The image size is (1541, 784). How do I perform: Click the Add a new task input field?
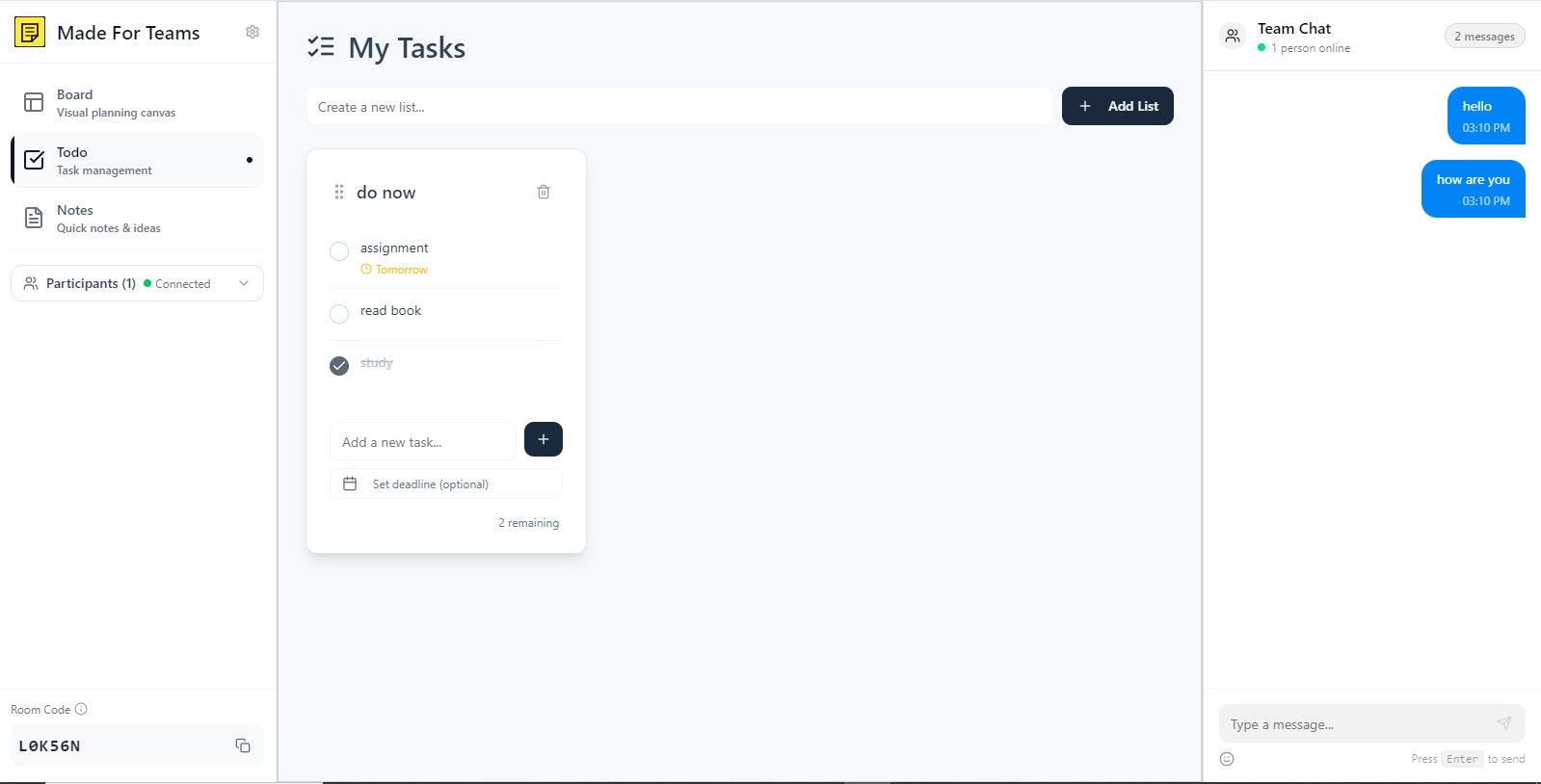[x=423, y=441]
